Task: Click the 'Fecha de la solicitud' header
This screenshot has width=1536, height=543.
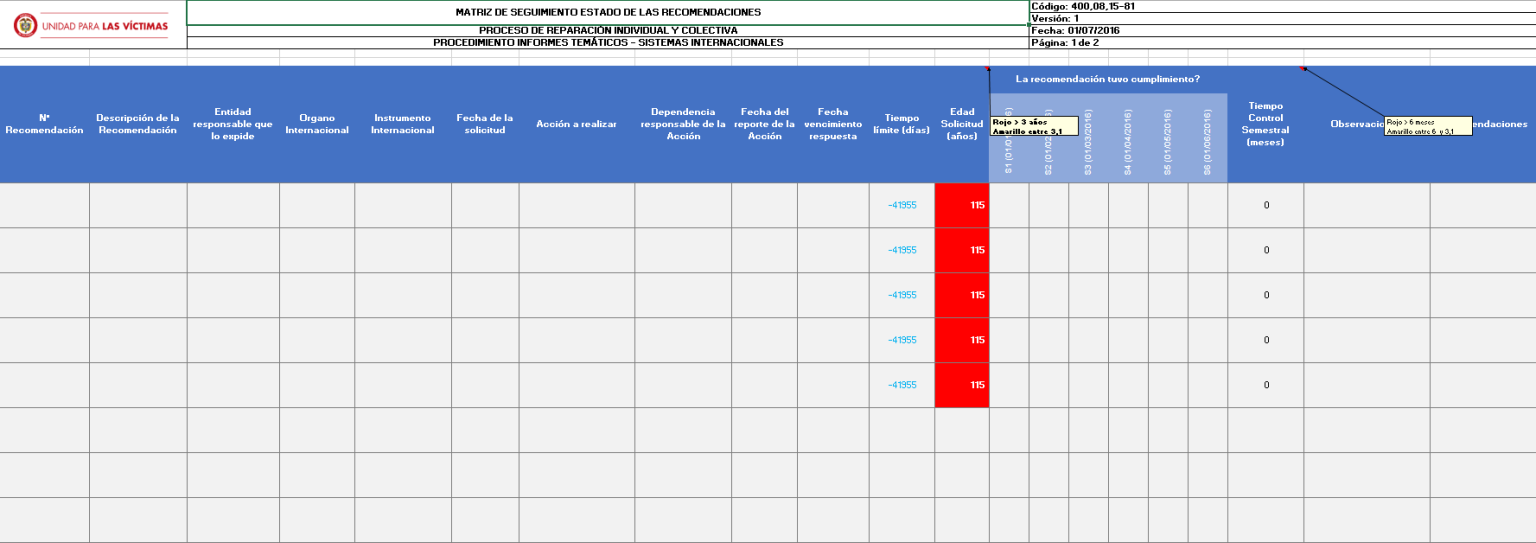Action: [485, 124]
